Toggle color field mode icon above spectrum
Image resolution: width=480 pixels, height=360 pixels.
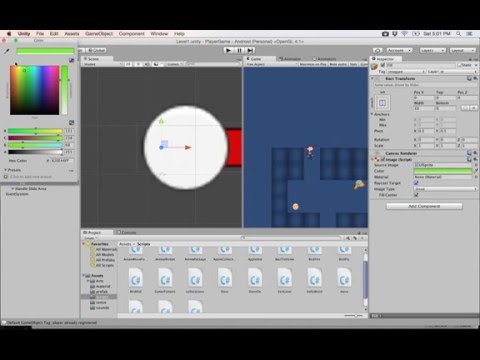(71, 60)
